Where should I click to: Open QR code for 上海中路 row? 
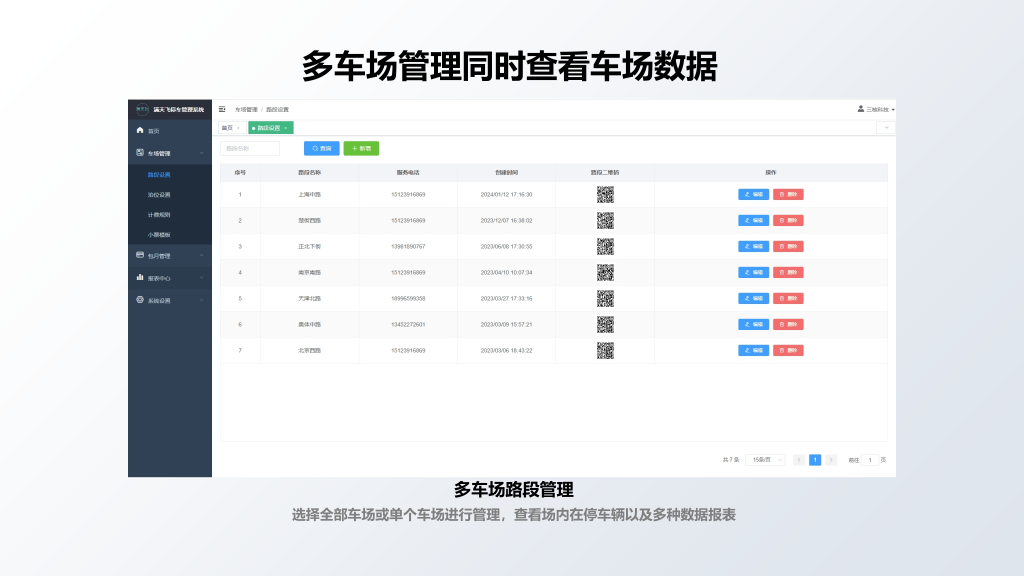605,194
